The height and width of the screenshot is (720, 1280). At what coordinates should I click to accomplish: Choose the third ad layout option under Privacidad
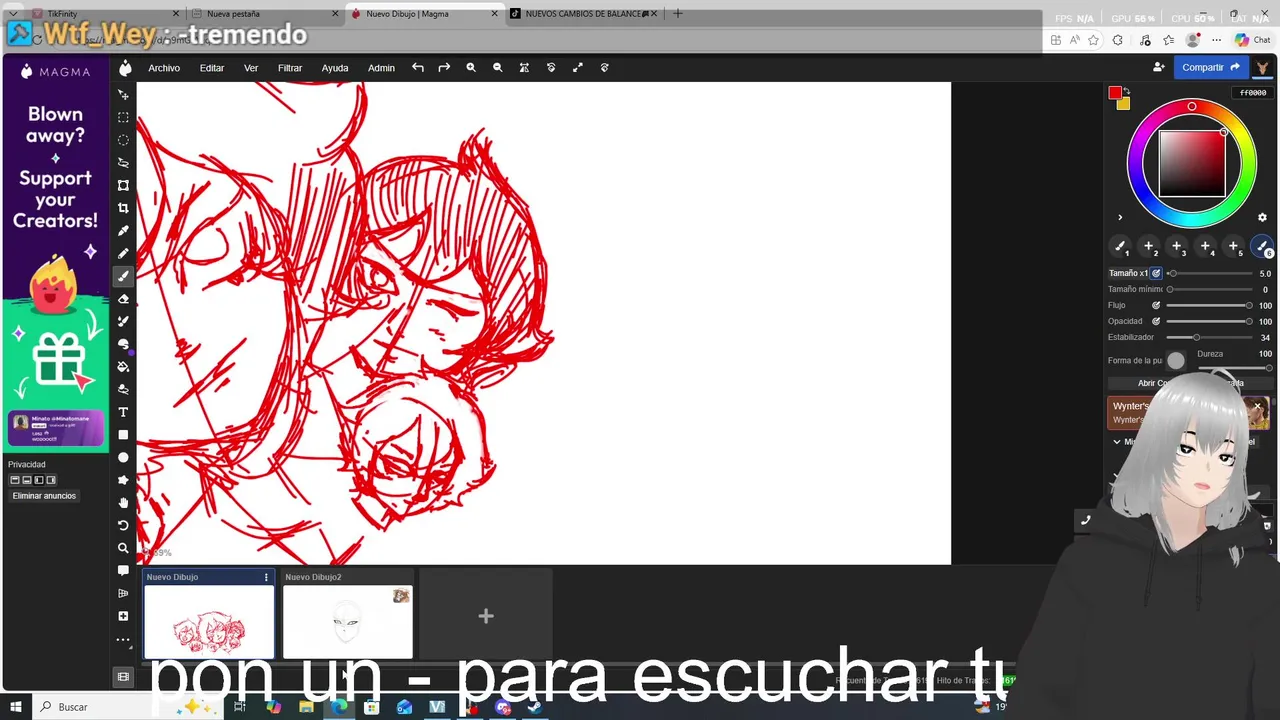(x=39, y=480)
